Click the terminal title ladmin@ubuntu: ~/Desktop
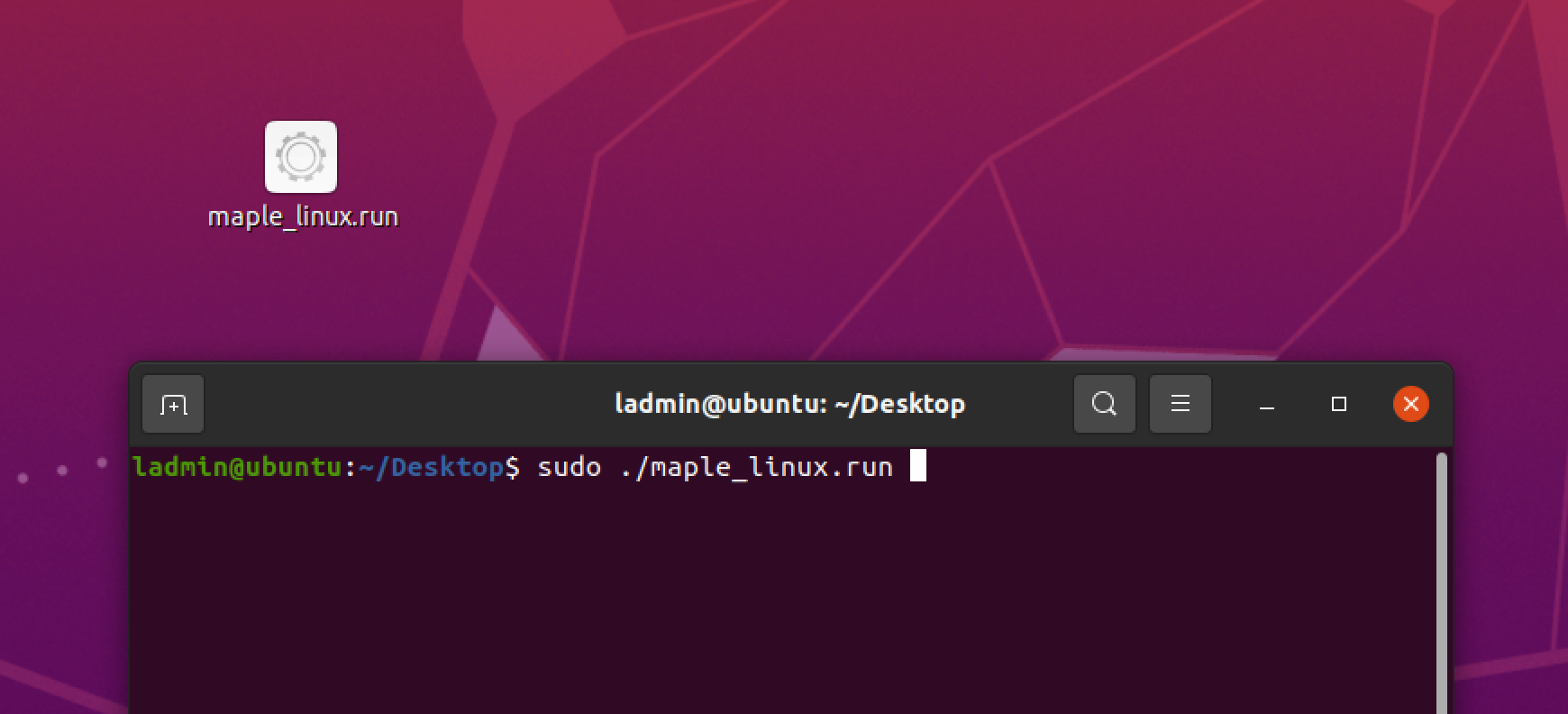This screenshot has height=714, width=1568. click(x=789, y=404)
